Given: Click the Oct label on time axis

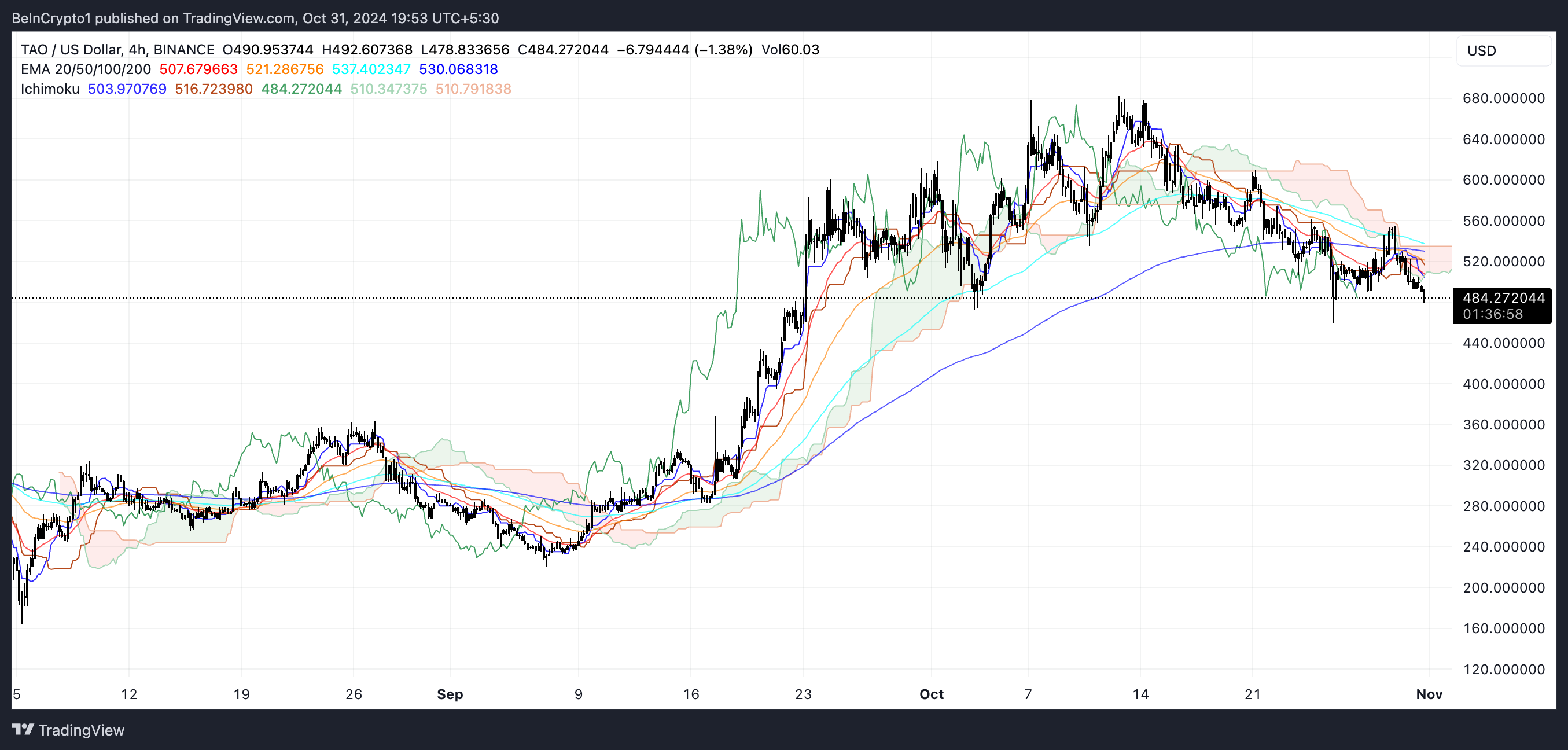Looking at the screenshot, I should 932,694.
